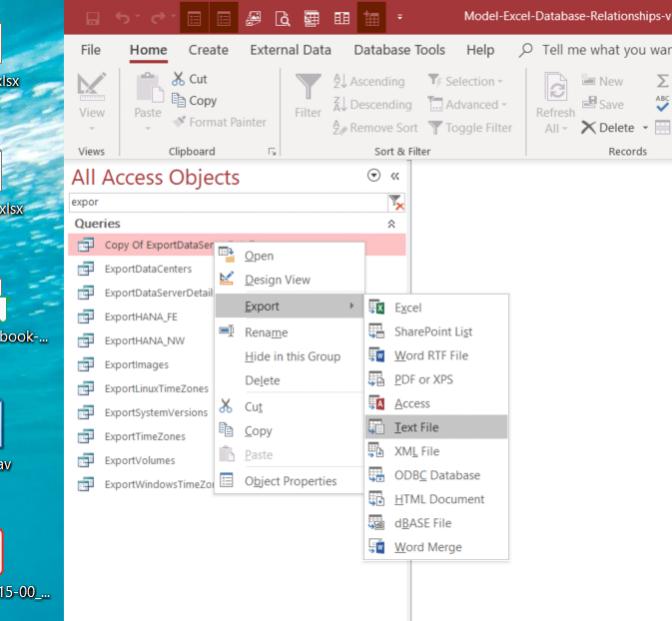Choose Design View from the context menu
Viewport: 672px width, 621px height.
pos(289,280)
